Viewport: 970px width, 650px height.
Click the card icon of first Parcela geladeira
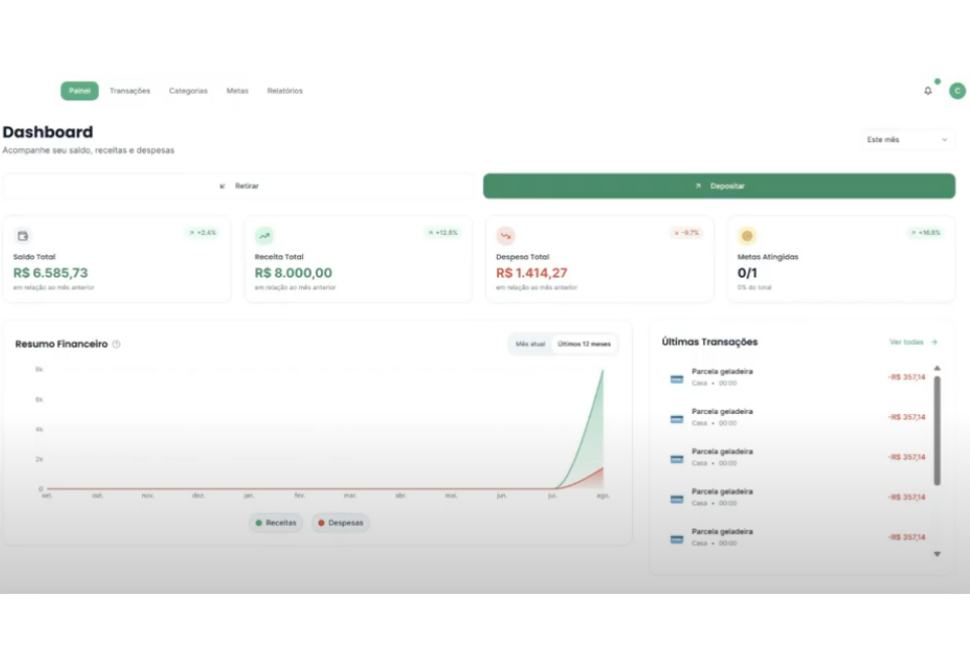[x=677, y=379]
